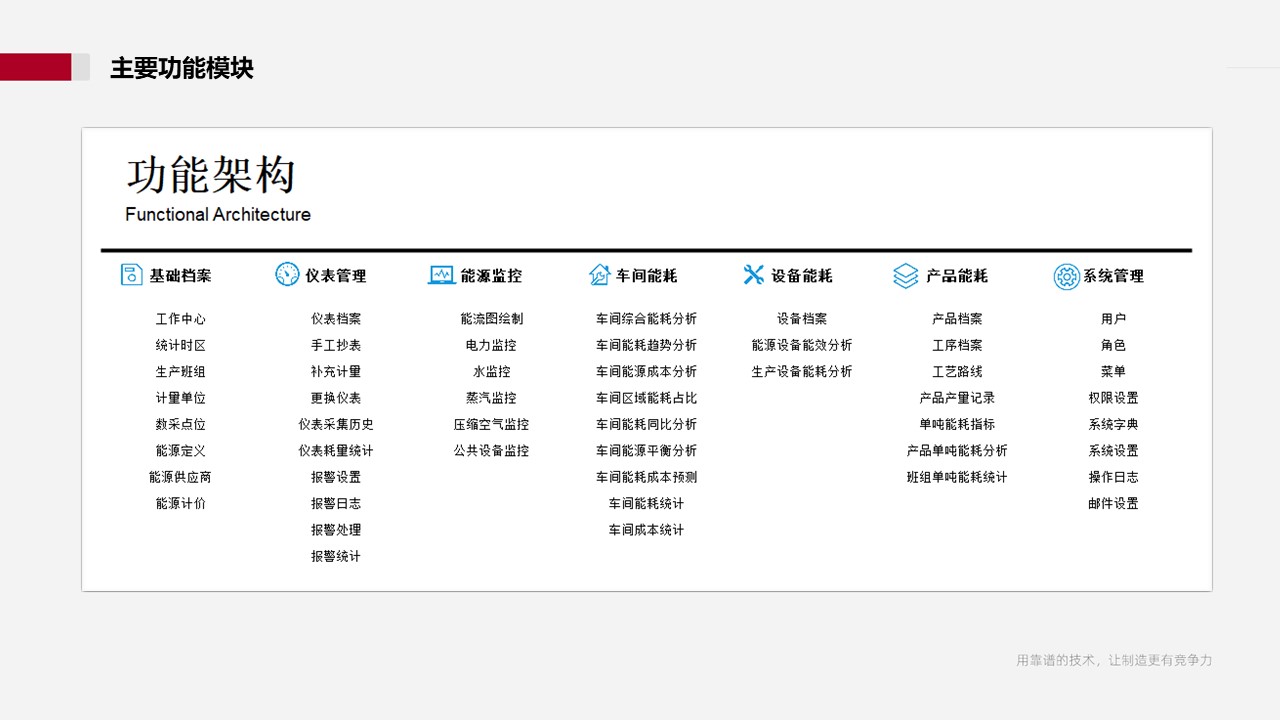The width and height of the screenshot is (1280, 720).
Task: Select the 产品能耗 column heading
Action: [957, 276]
